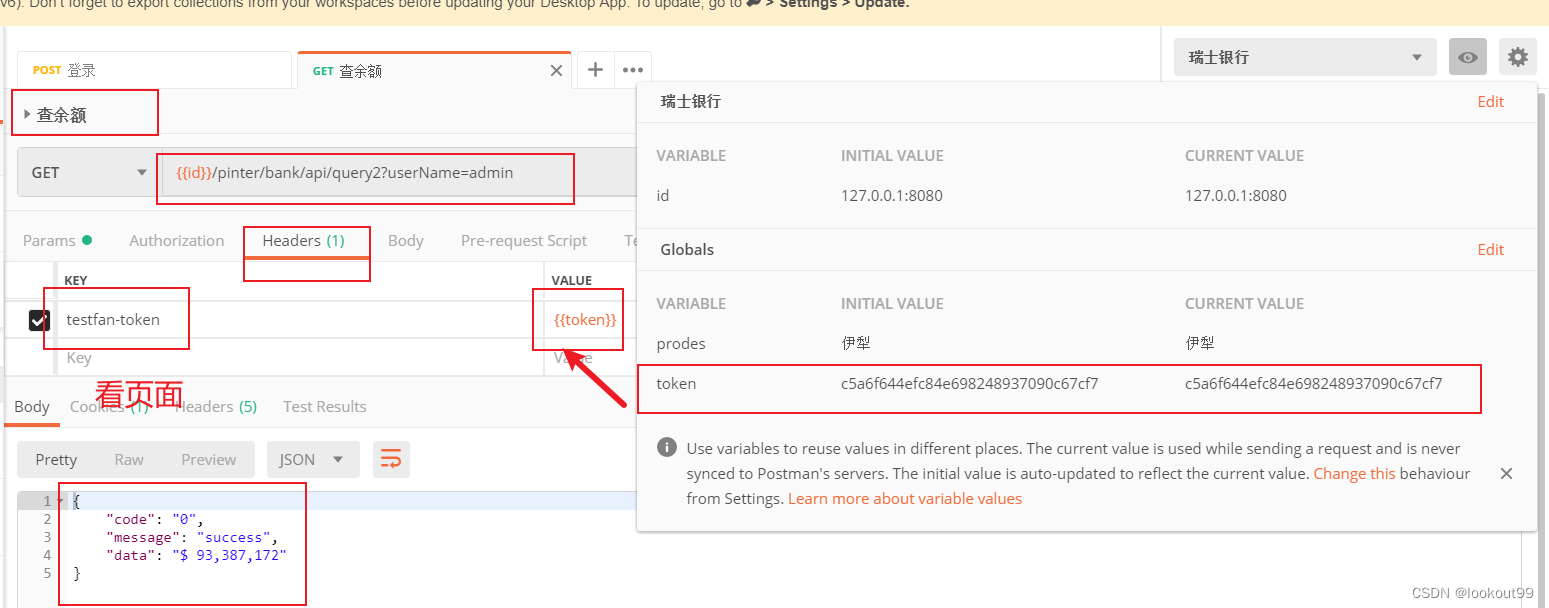Open the tab options three-dots menu
This screenshot has height=608, width=1549.
point(632,70)
